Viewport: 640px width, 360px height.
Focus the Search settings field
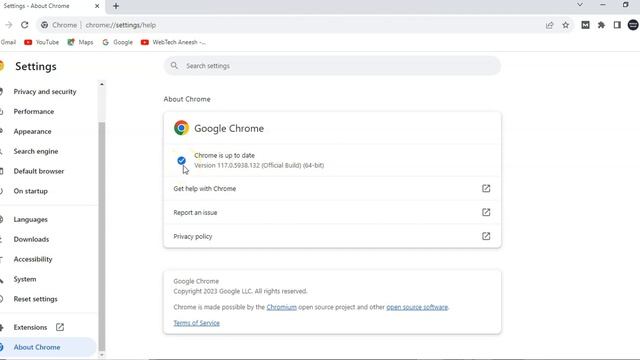click(332, 66)
